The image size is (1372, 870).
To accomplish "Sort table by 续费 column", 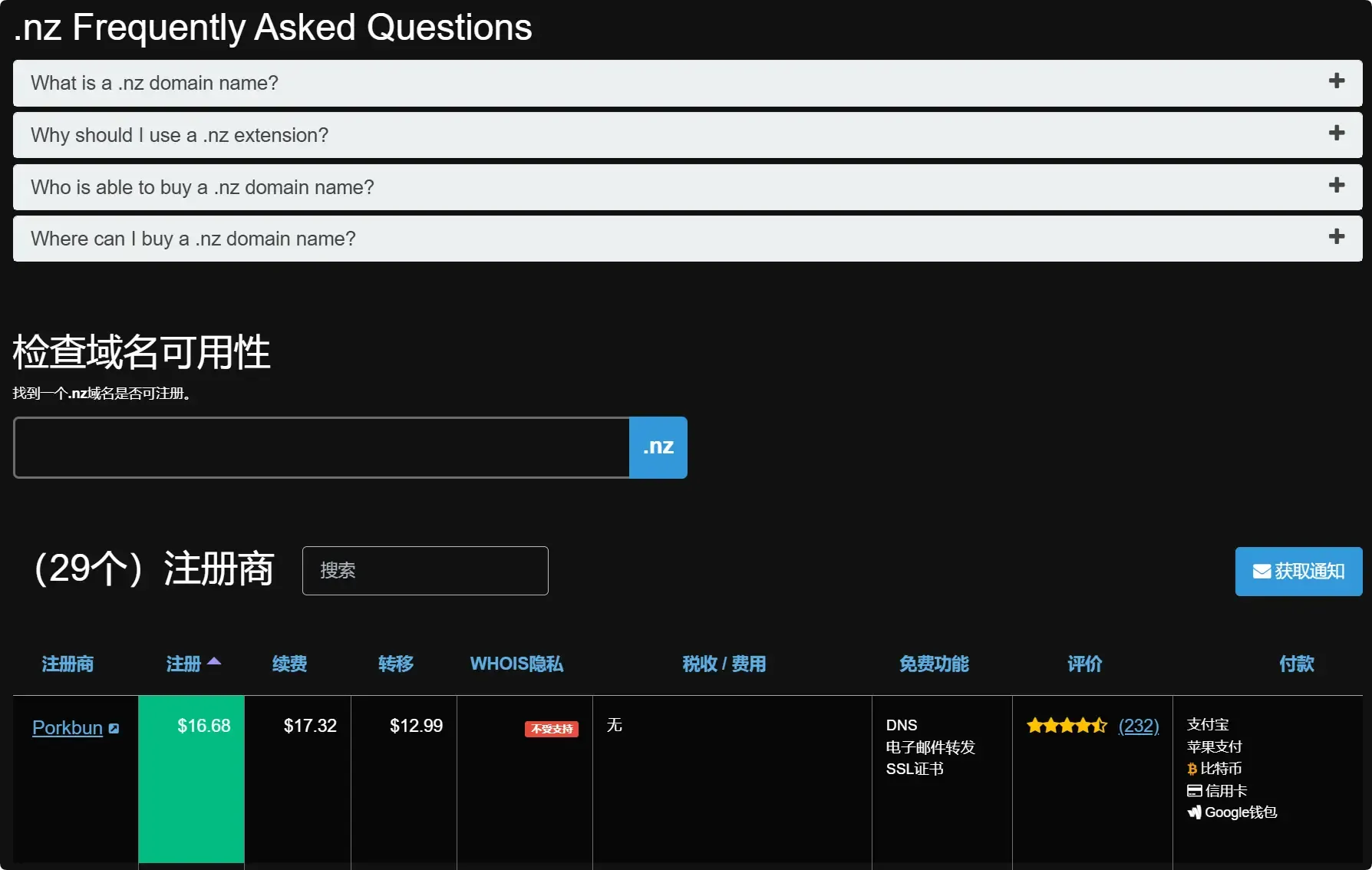I will [289, 664].
